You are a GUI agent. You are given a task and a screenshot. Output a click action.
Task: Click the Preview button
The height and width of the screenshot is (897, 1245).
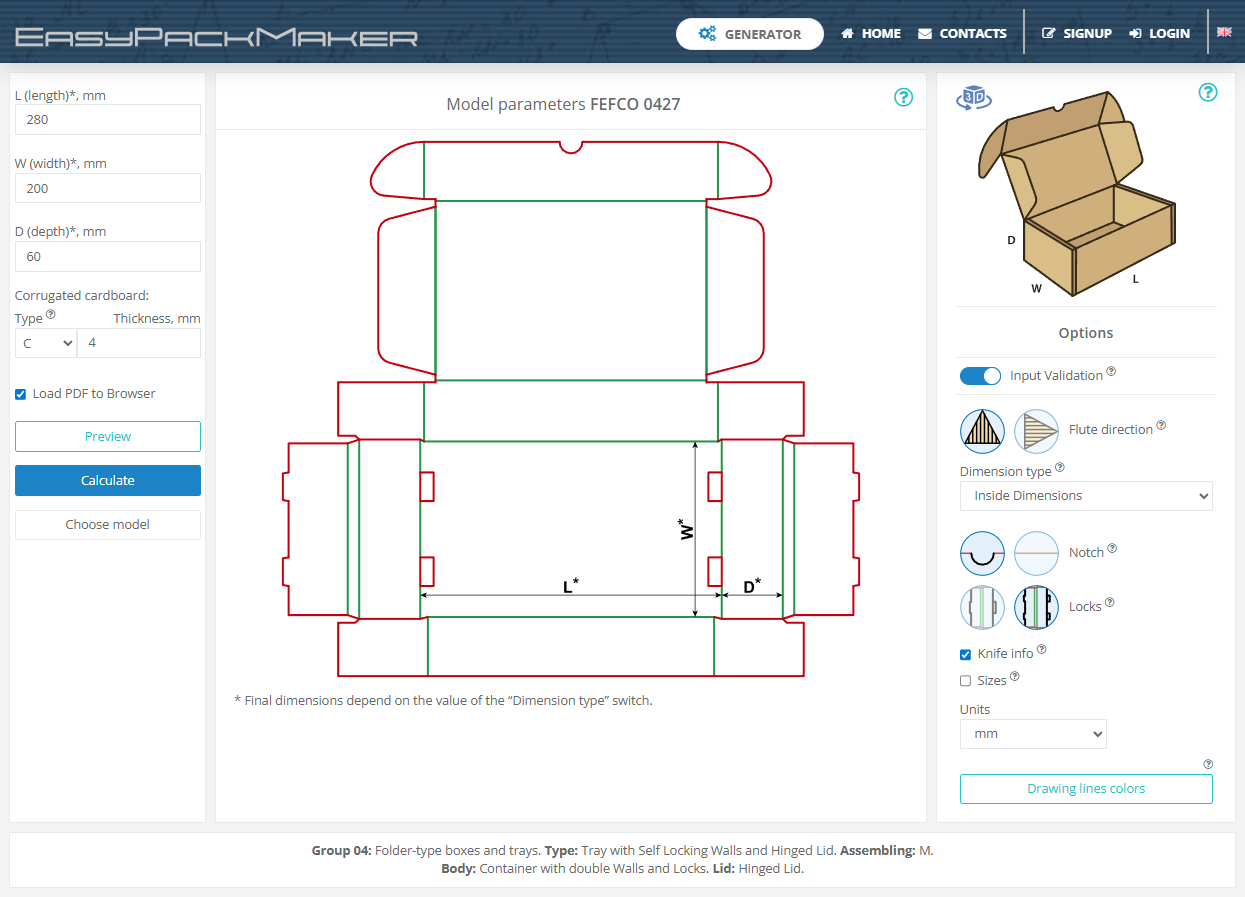[x=108, y=436]
